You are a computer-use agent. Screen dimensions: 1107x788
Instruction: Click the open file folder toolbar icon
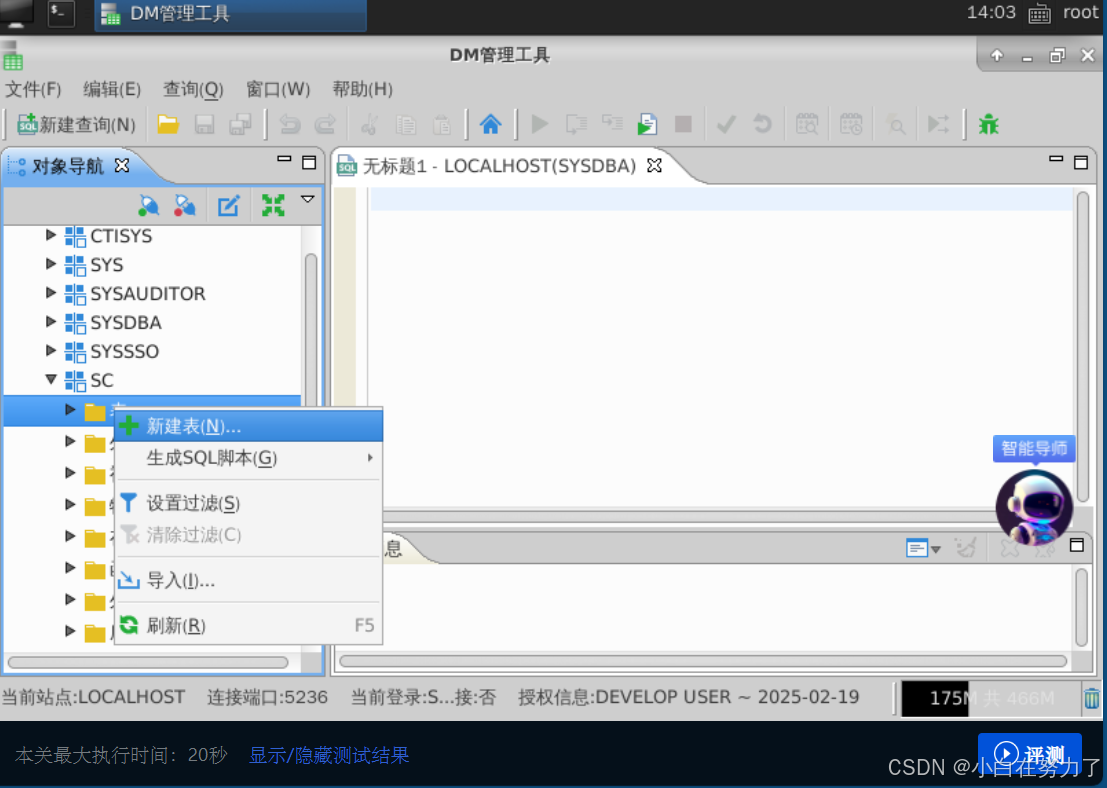point(168,125)
